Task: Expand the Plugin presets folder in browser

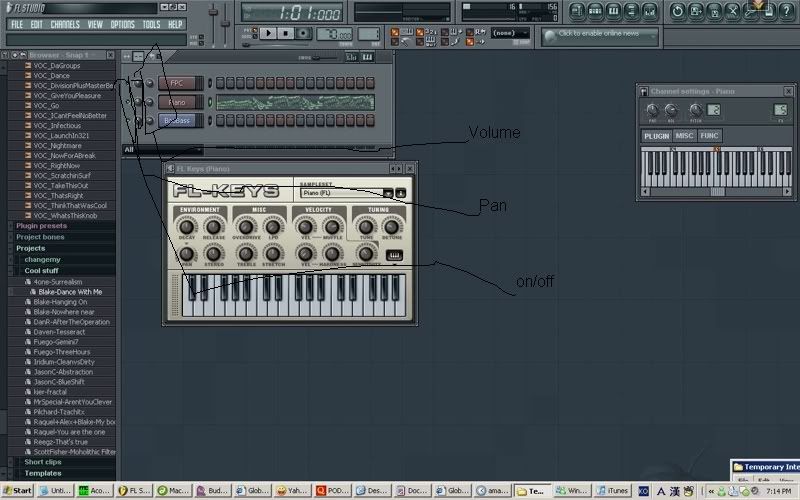Action: [41, 226]
